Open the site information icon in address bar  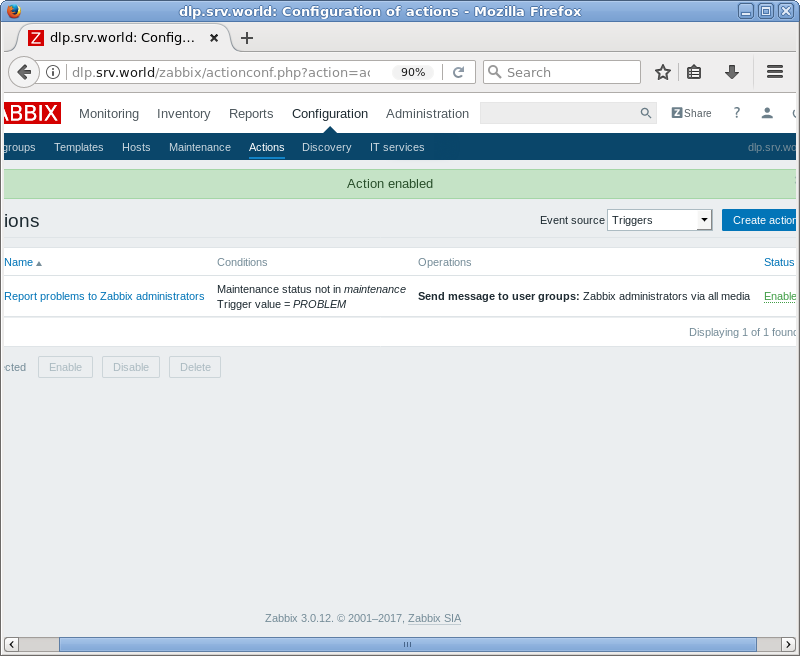[x=53, y=72]
